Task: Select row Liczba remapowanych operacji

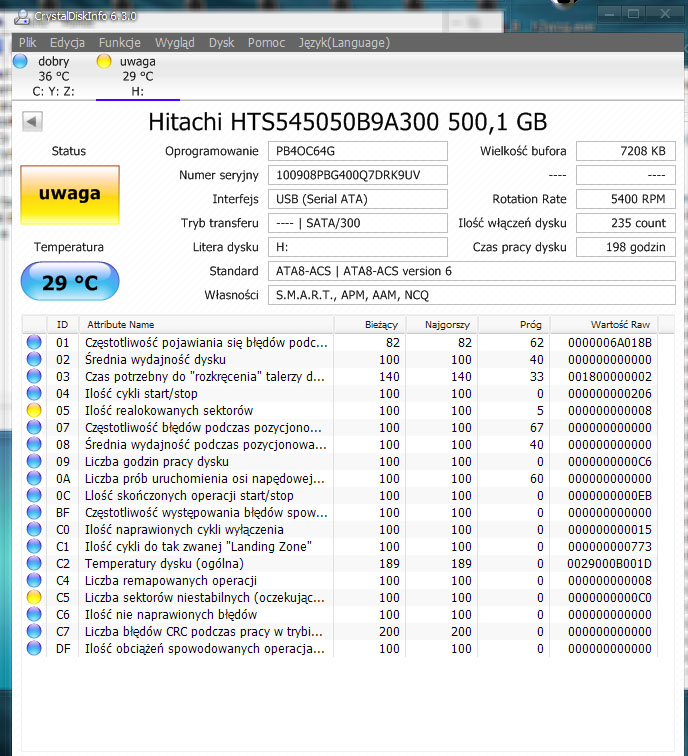Action: pos(340,580)
